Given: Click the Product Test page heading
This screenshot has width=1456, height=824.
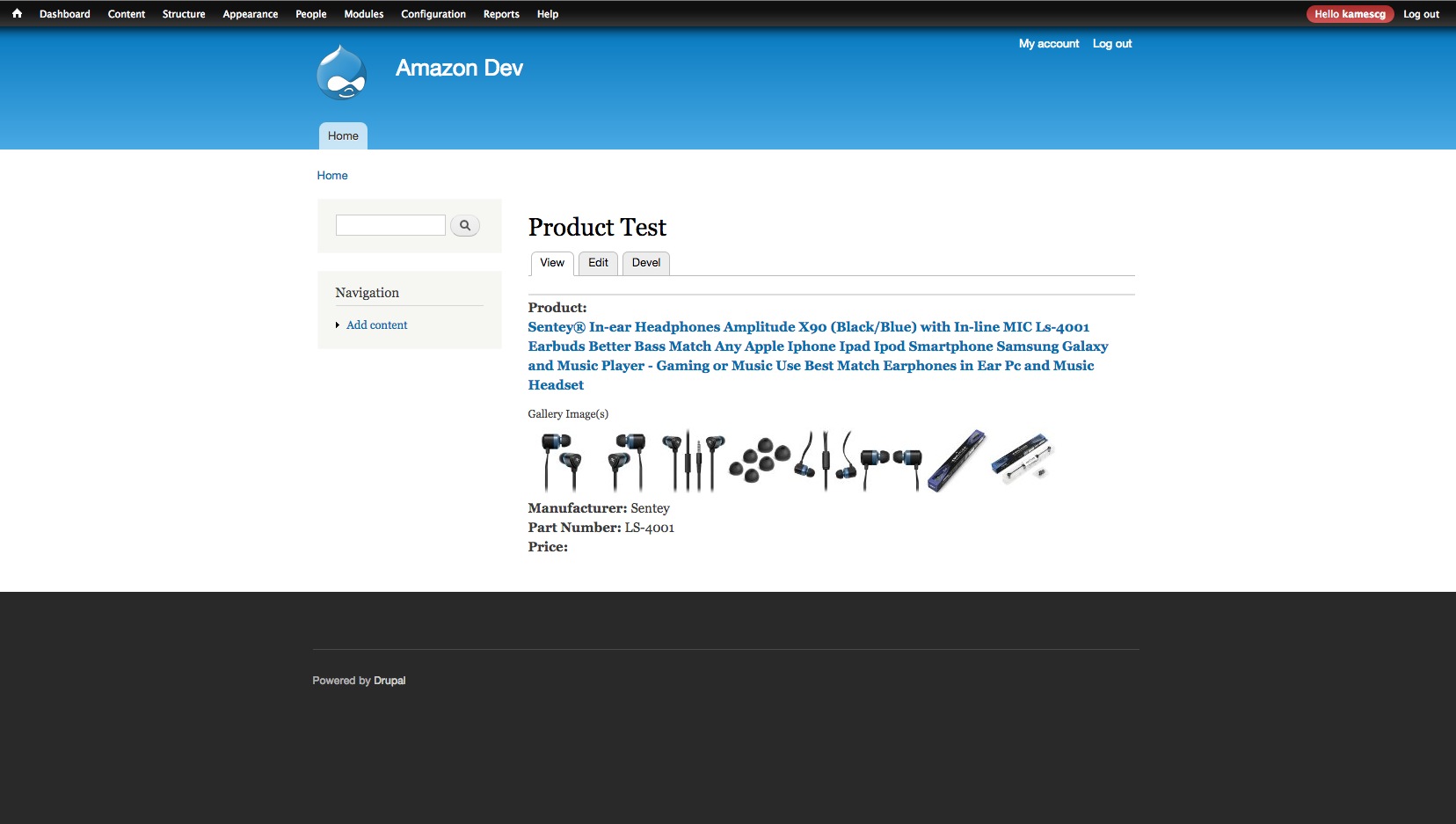Looking at the screenshot, I should [597, 228].
